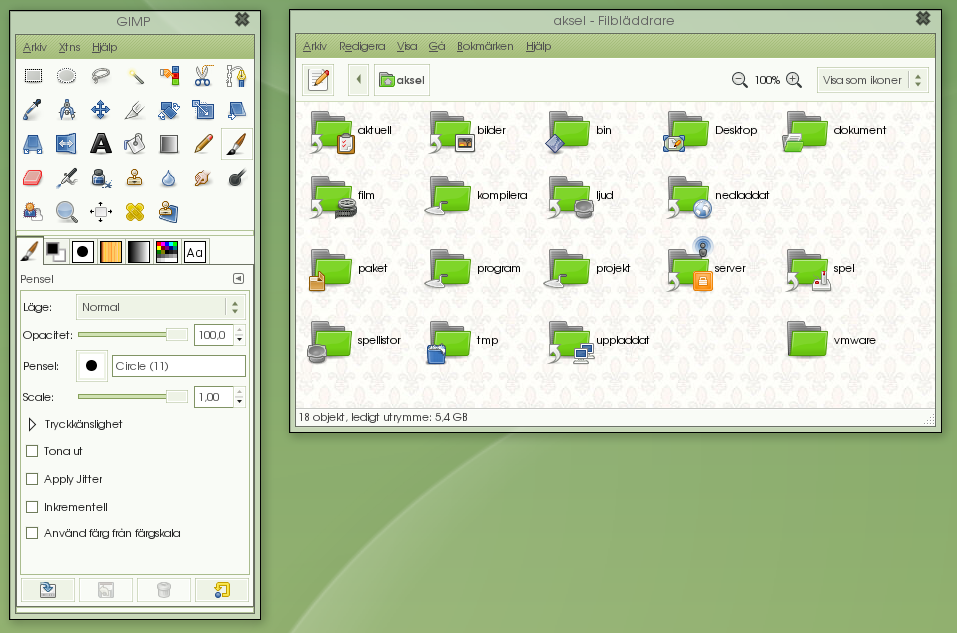The height and width of the screenshot is (633, 957).
Task: Open the Xtns menu in GIMP
Action: point(70,47)
